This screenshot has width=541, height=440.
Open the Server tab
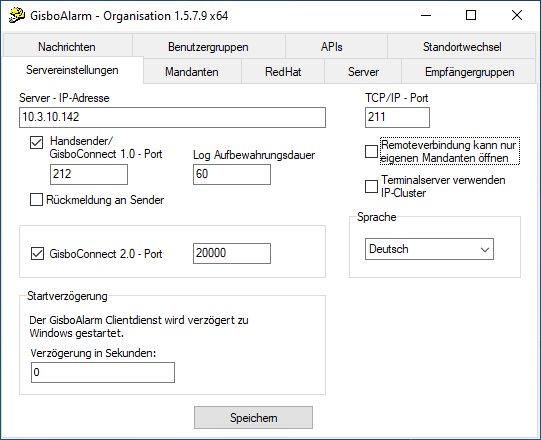(363, 71)
